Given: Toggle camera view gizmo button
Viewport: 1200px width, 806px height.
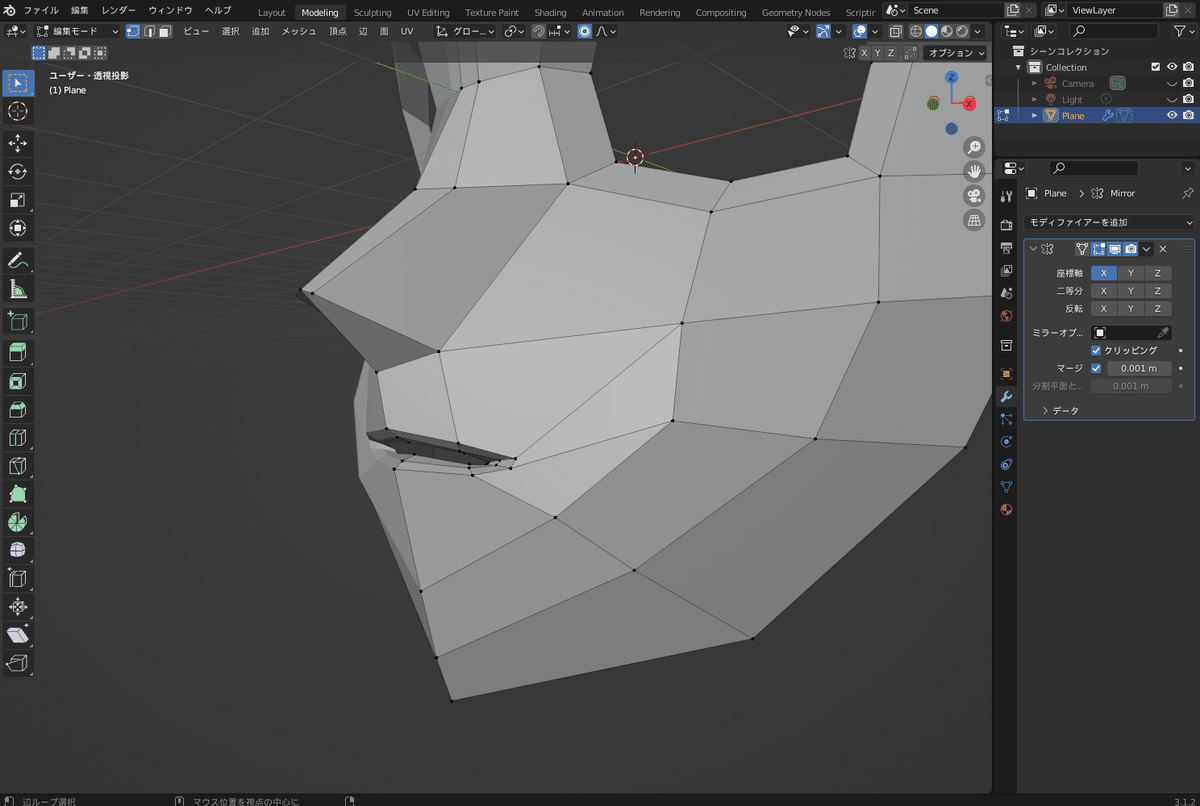Looking at the screenshot, I should coord(974,196).
